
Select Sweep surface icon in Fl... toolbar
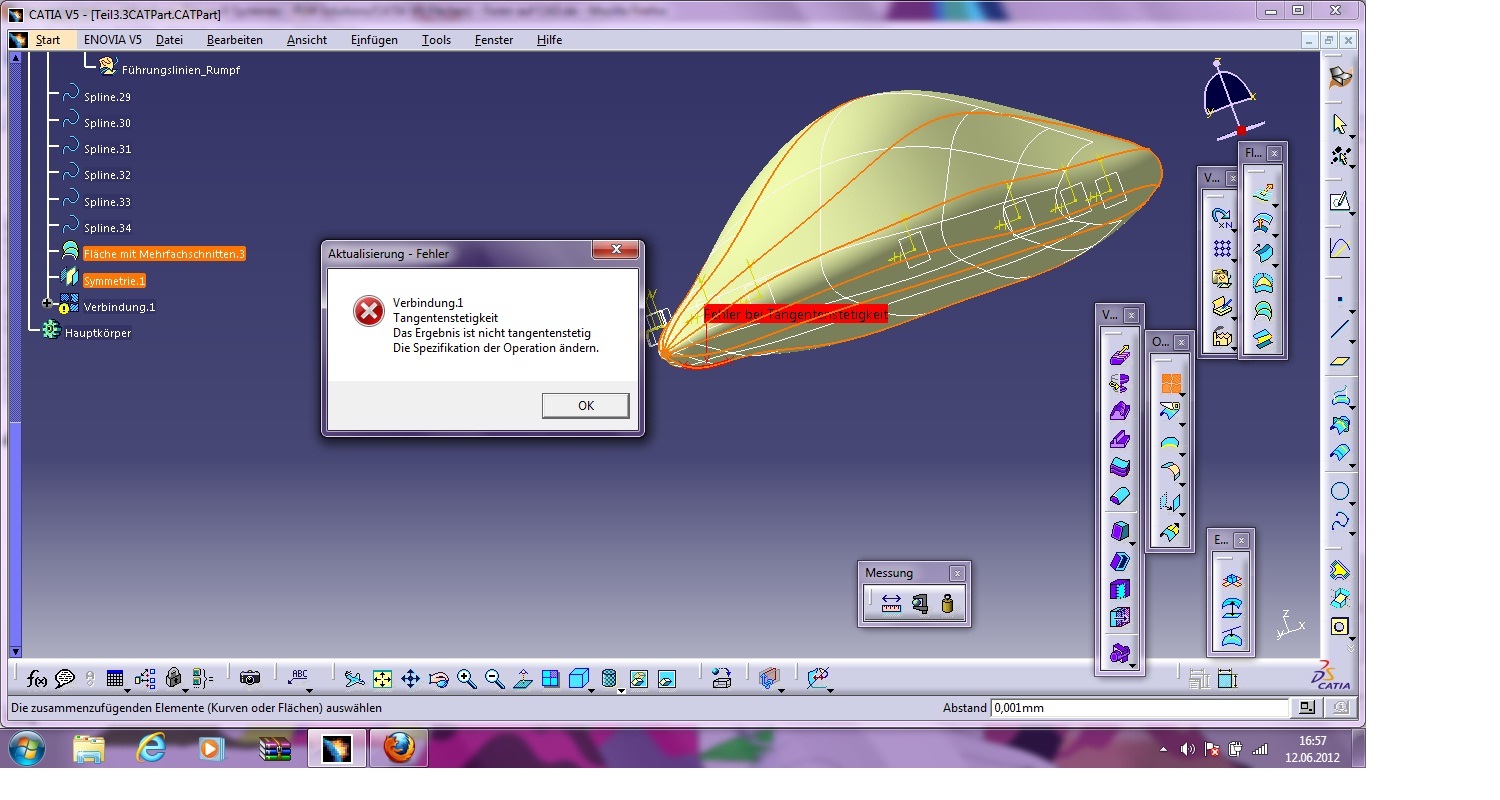pos(1263,223)
